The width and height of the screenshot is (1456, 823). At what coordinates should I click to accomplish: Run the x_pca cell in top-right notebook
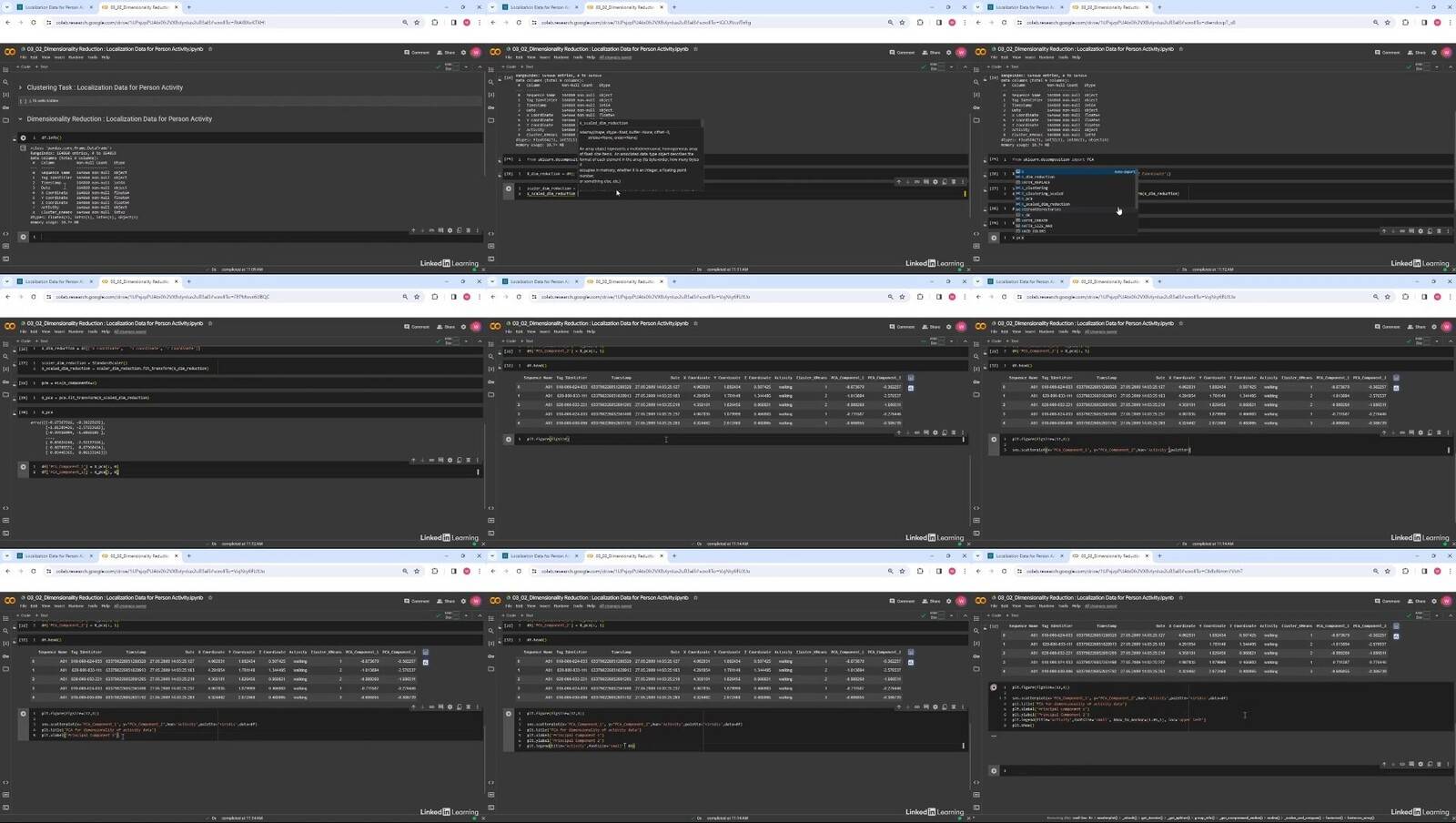tap(994, 238)
